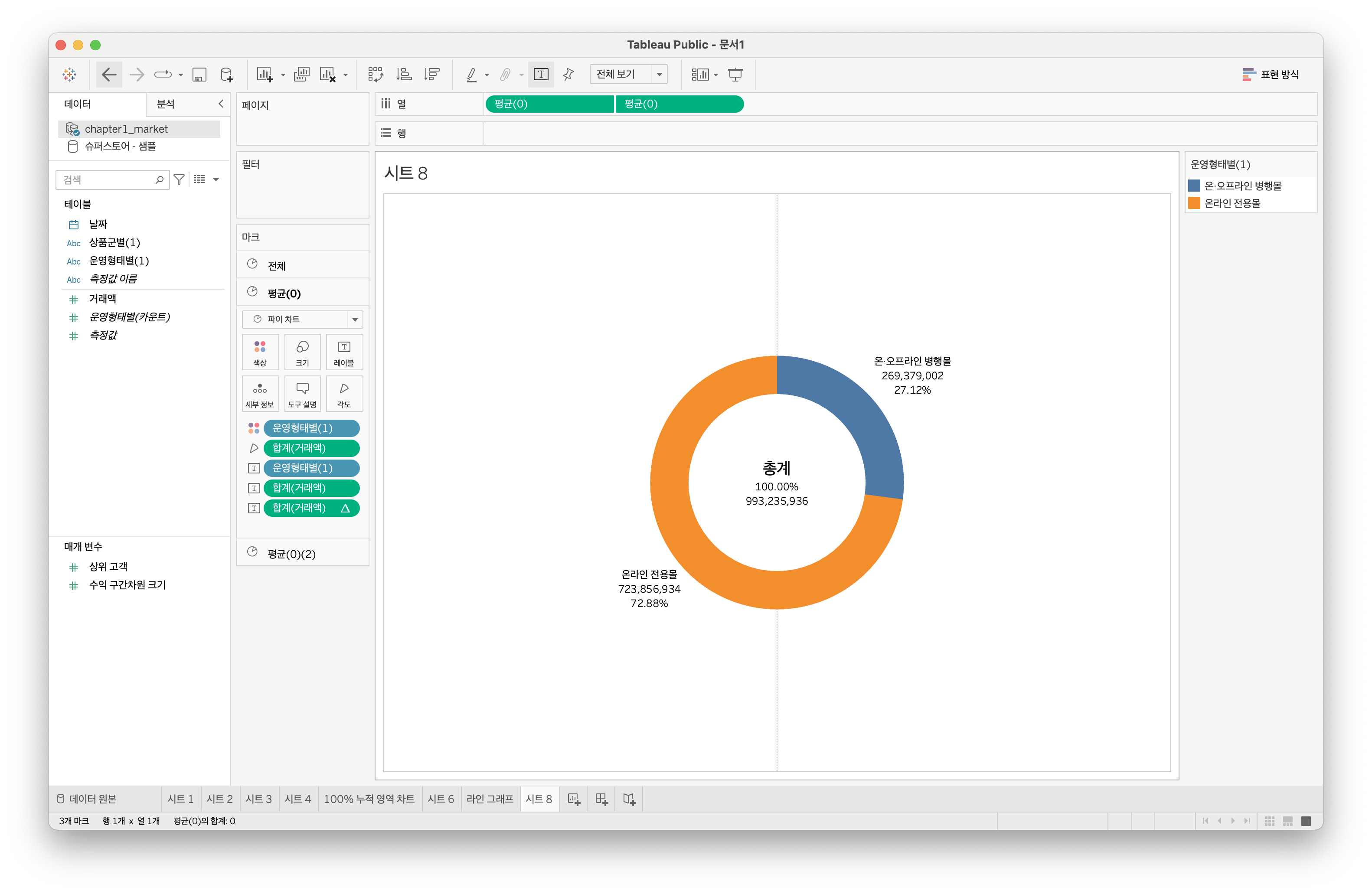
Task: Click the Show Me button
Action: click(x=1271, y=75)
